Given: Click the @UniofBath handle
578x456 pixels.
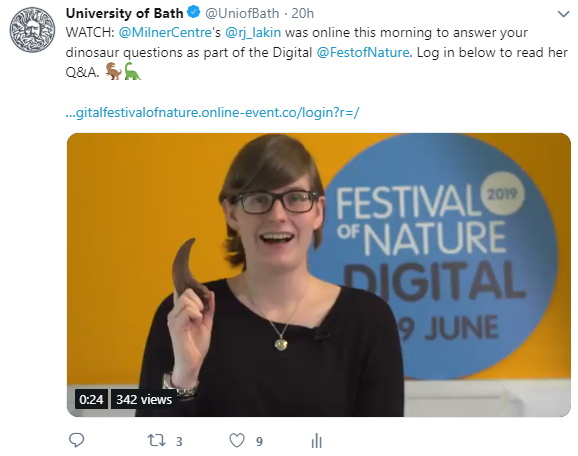Looking at the screenshot, I should pyautogui.click(x=242, y=14).
